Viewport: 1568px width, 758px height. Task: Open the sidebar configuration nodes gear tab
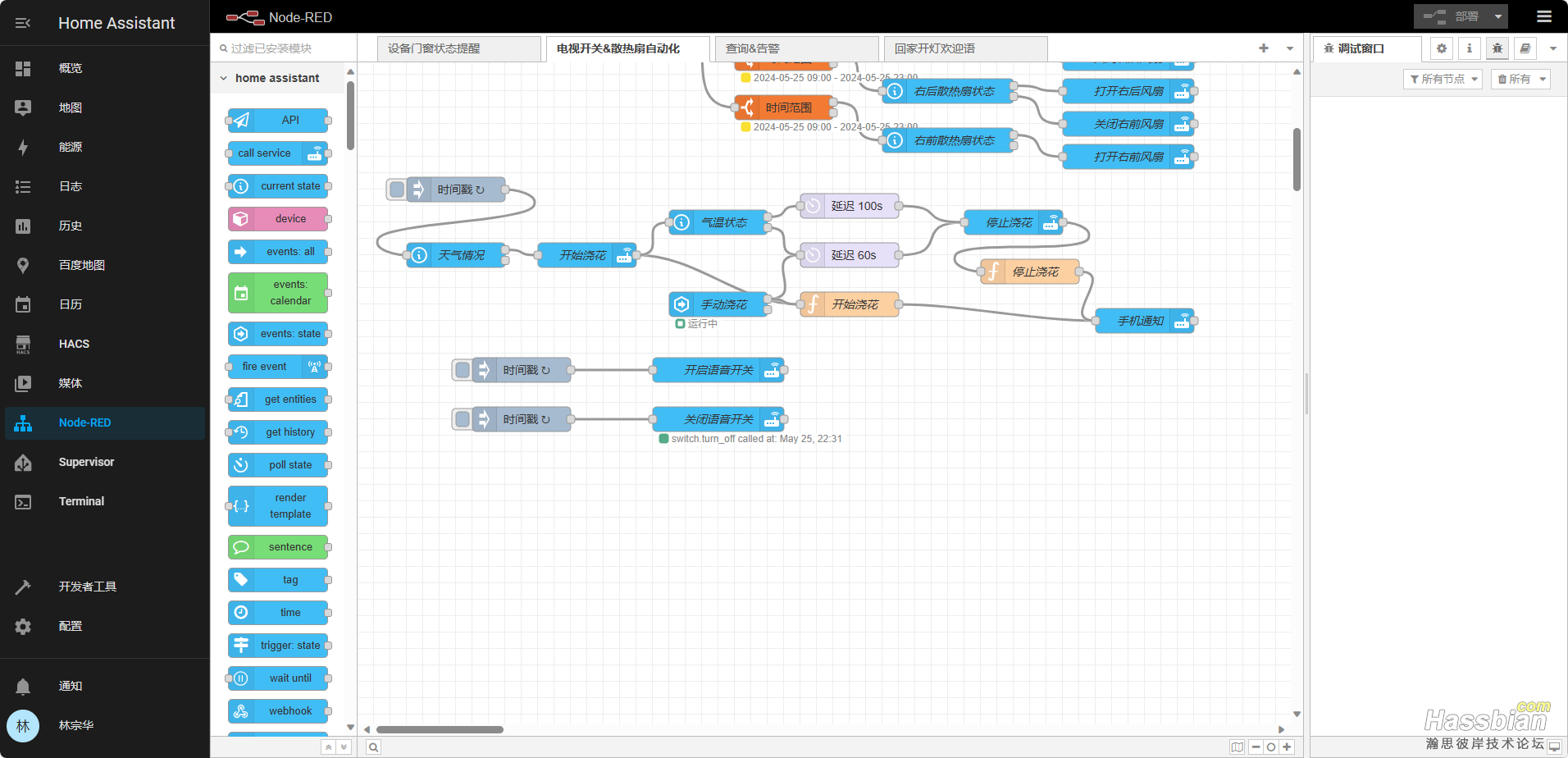click(x=1442, y=48)
